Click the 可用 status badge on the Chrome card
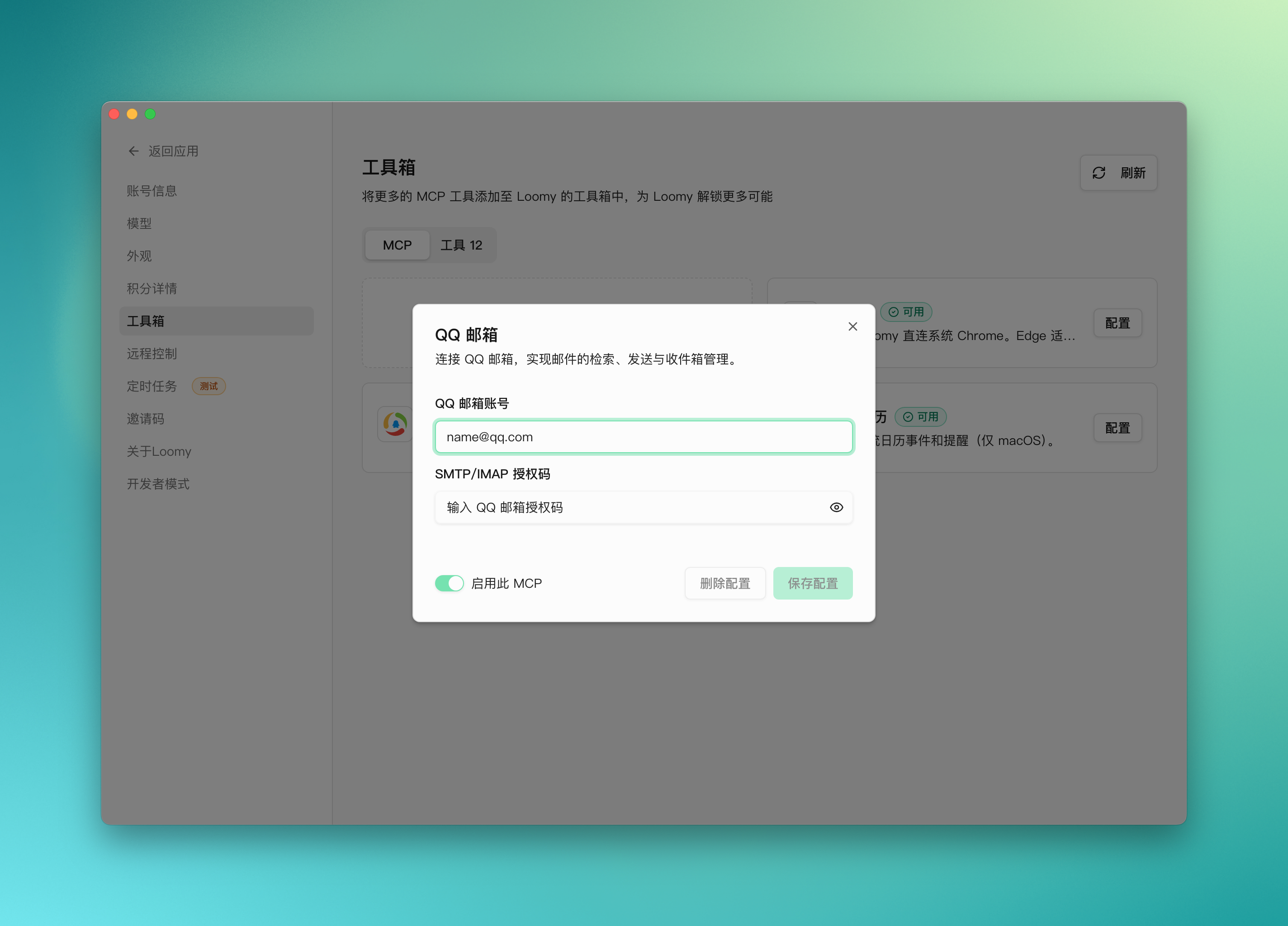 coord(906,312)
